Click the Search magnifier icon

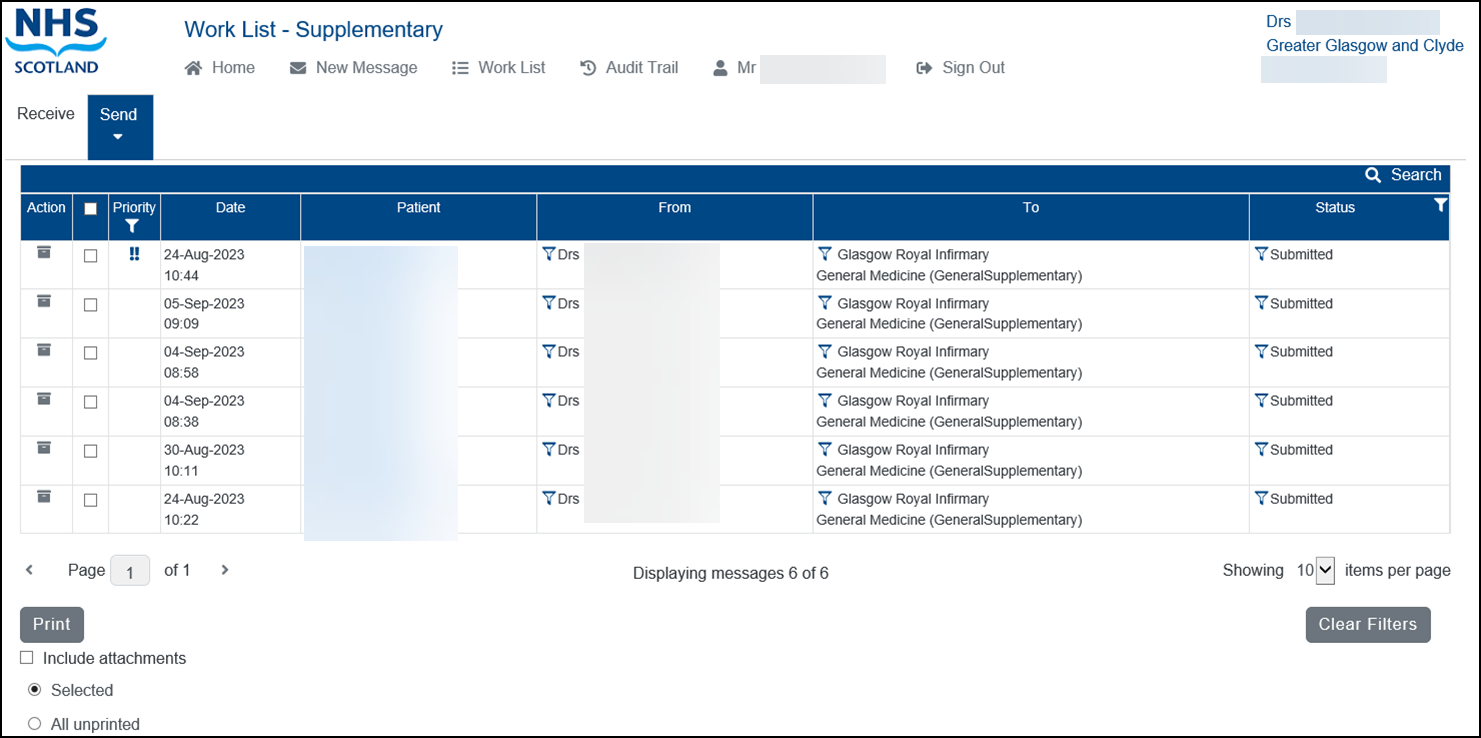[1373, 176]
